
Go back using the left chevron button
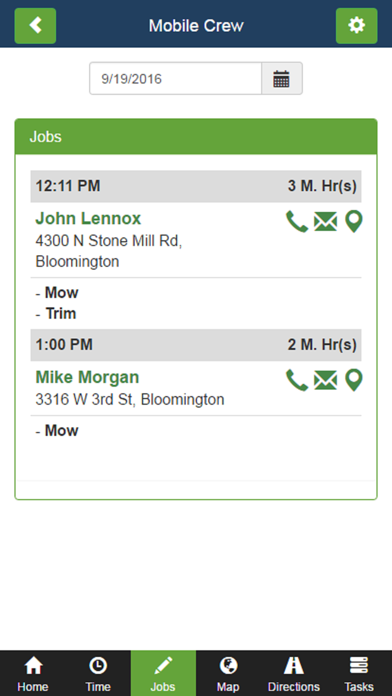tap(36, 26)
